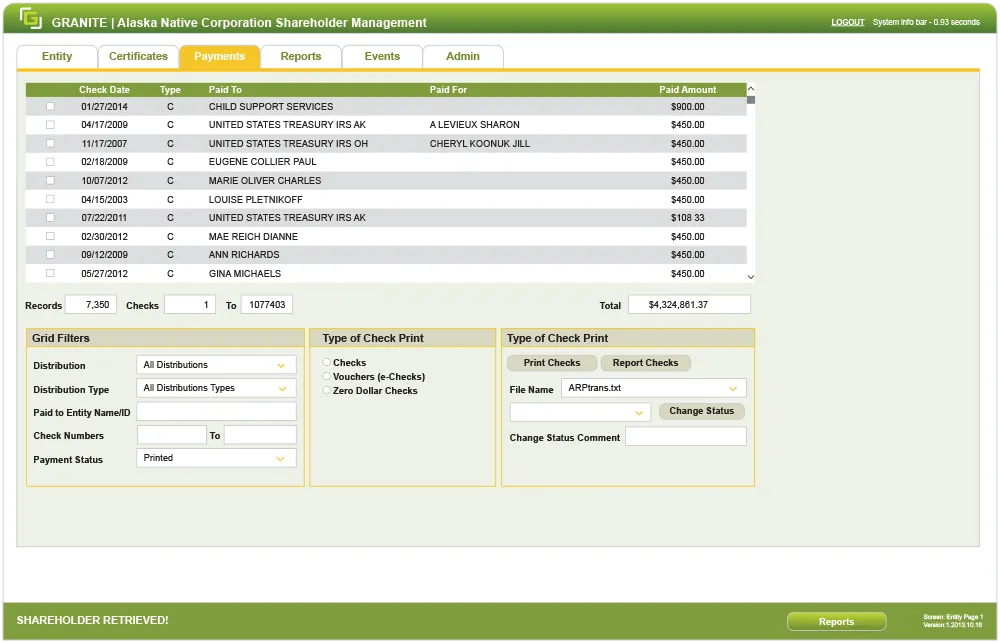Click the Granite logo icon

[31, 20]
